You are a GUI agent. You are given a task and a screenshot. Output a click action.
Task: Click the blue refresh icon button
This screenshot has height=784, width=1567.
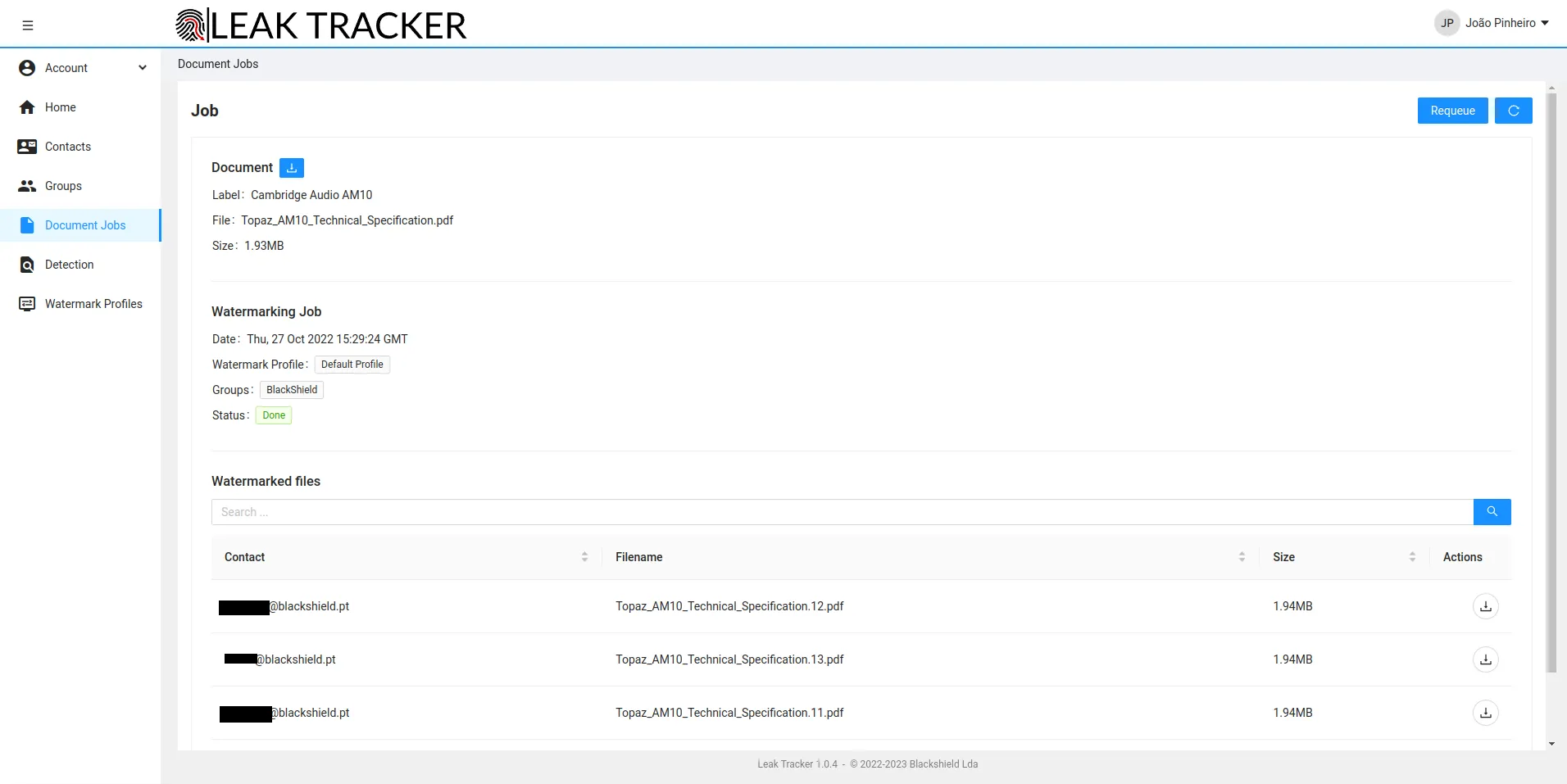[x=1513, y=111]
